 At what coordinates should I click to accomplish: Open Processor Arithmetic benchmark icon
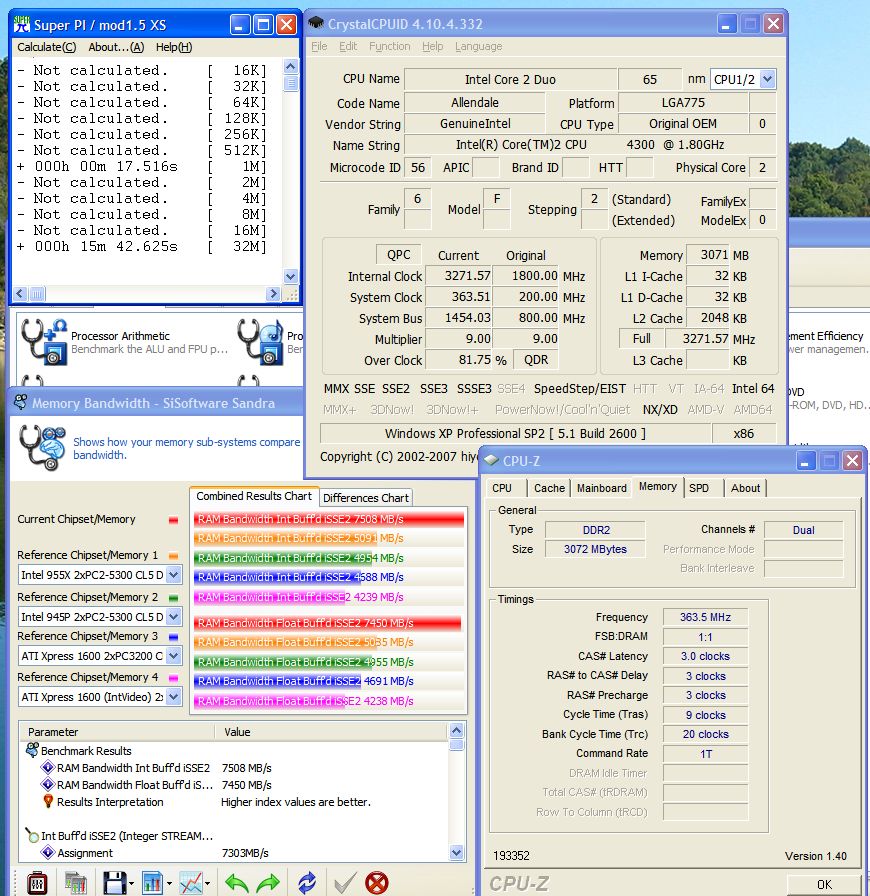43,342
